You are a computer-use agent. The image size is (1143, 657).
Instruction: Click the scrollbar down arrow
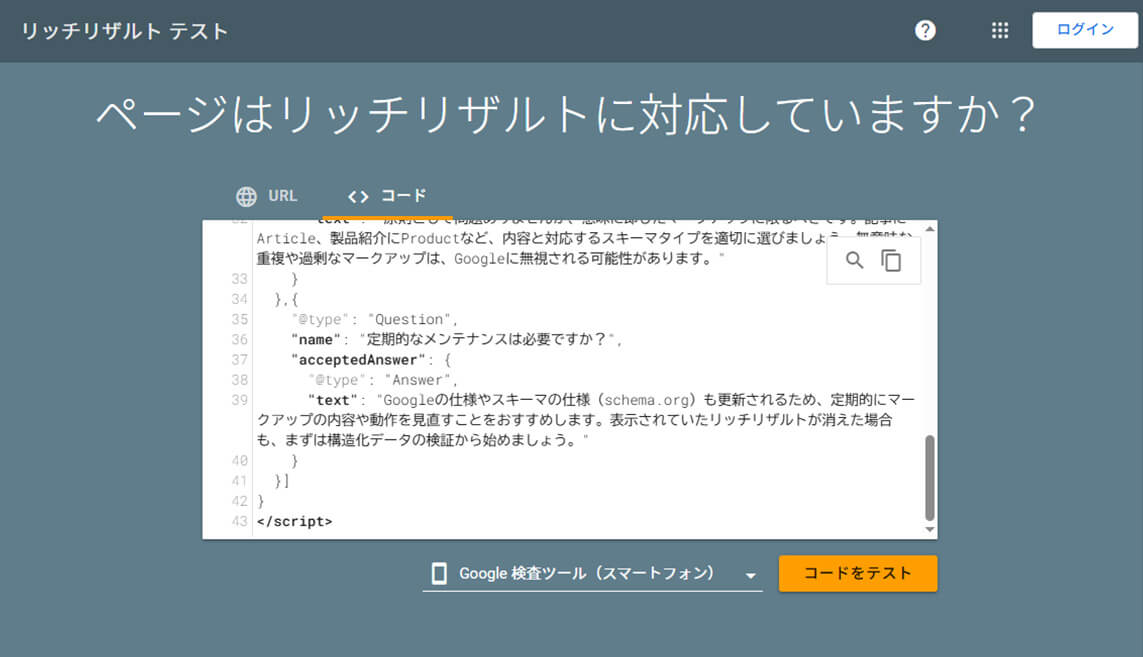click(929, 529)
